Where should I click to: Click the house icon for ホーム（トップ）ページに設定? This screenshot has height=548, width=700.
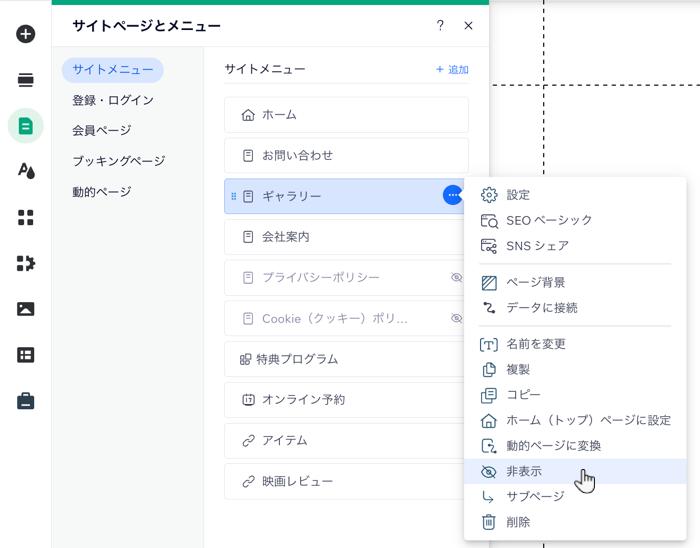point(489,420)
